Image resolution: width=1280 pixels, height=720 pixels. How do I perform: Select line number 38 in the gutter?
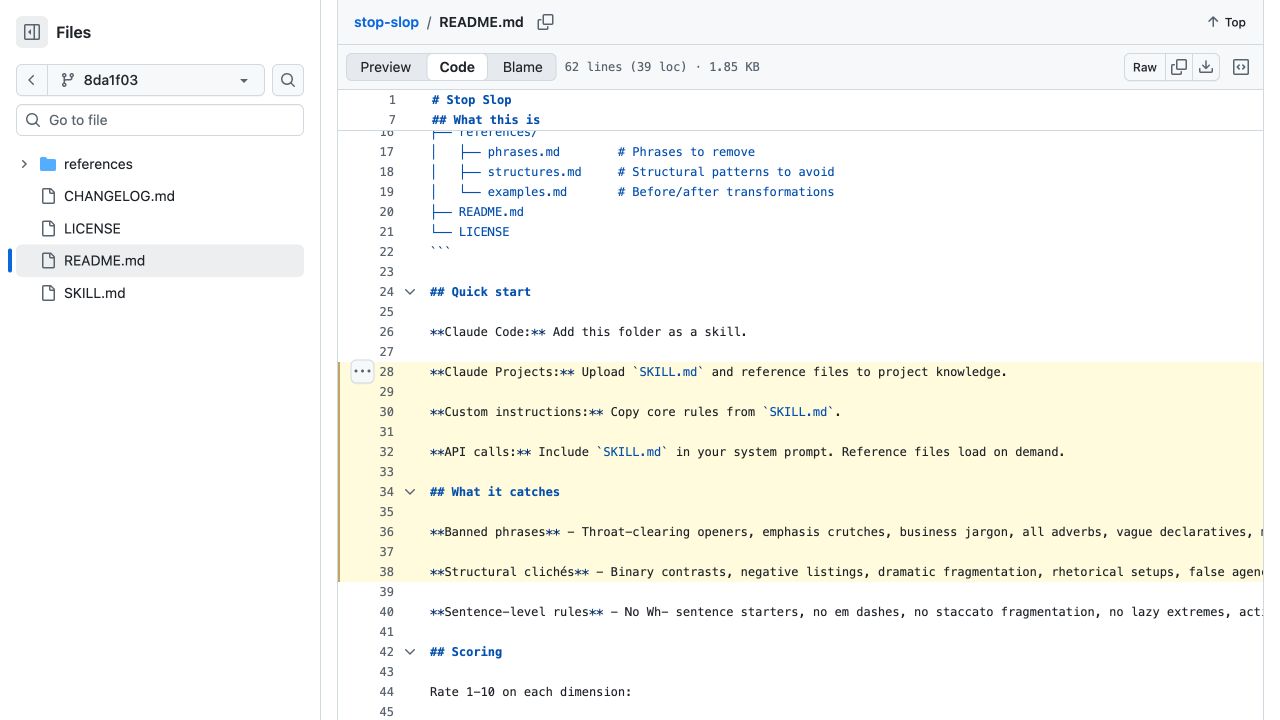(386, 572)
